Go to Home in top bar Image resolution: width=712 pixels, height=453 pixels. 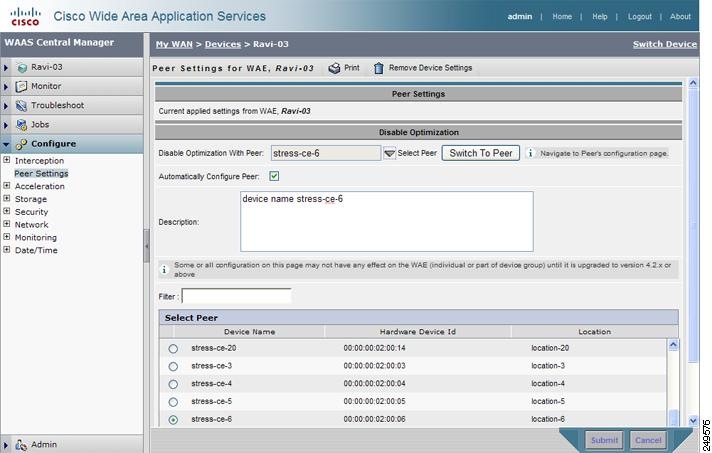click(562, 16)
